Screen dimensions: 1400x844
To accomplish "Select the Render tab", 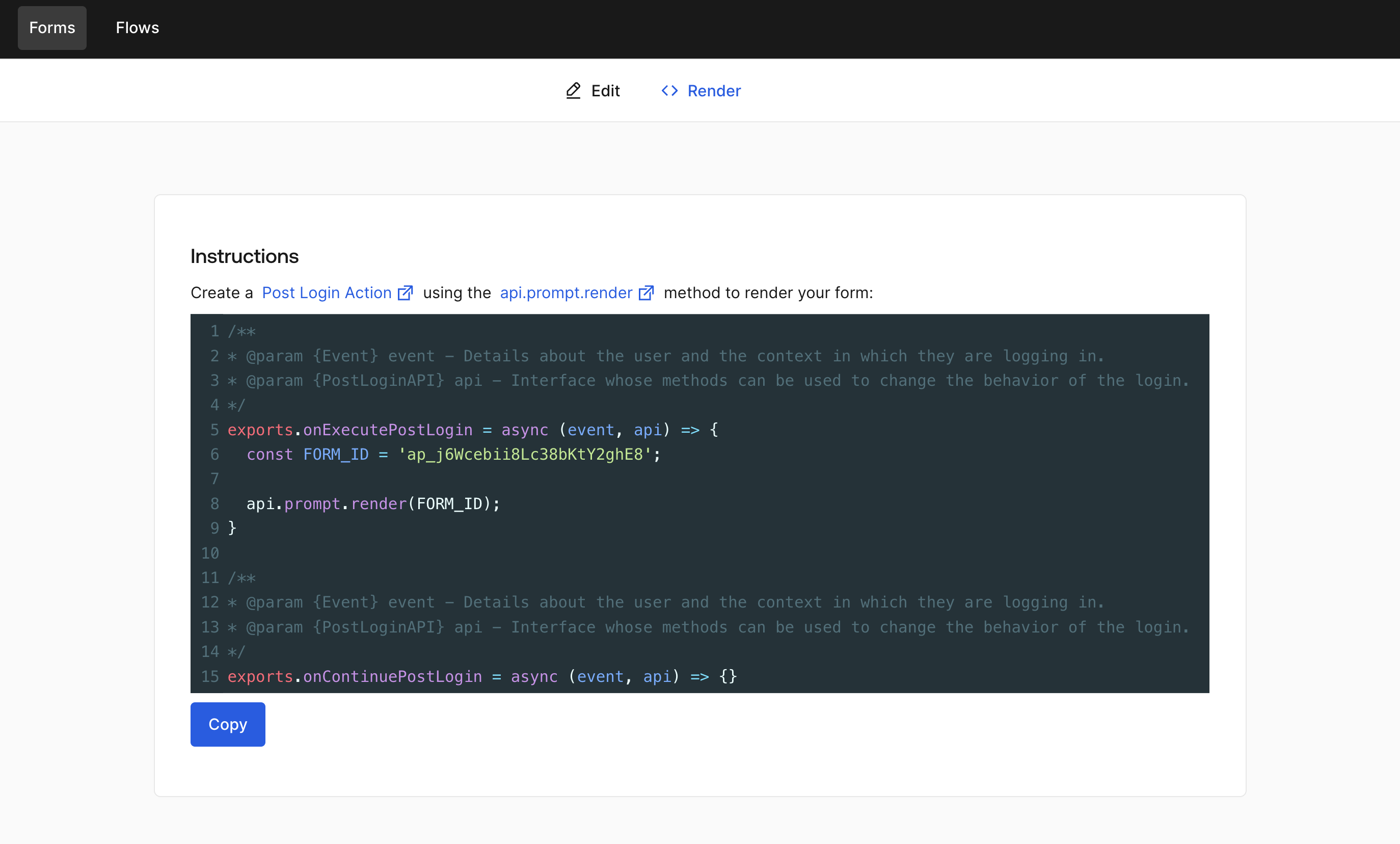I will pyautogui.click(x=701, y=91).
